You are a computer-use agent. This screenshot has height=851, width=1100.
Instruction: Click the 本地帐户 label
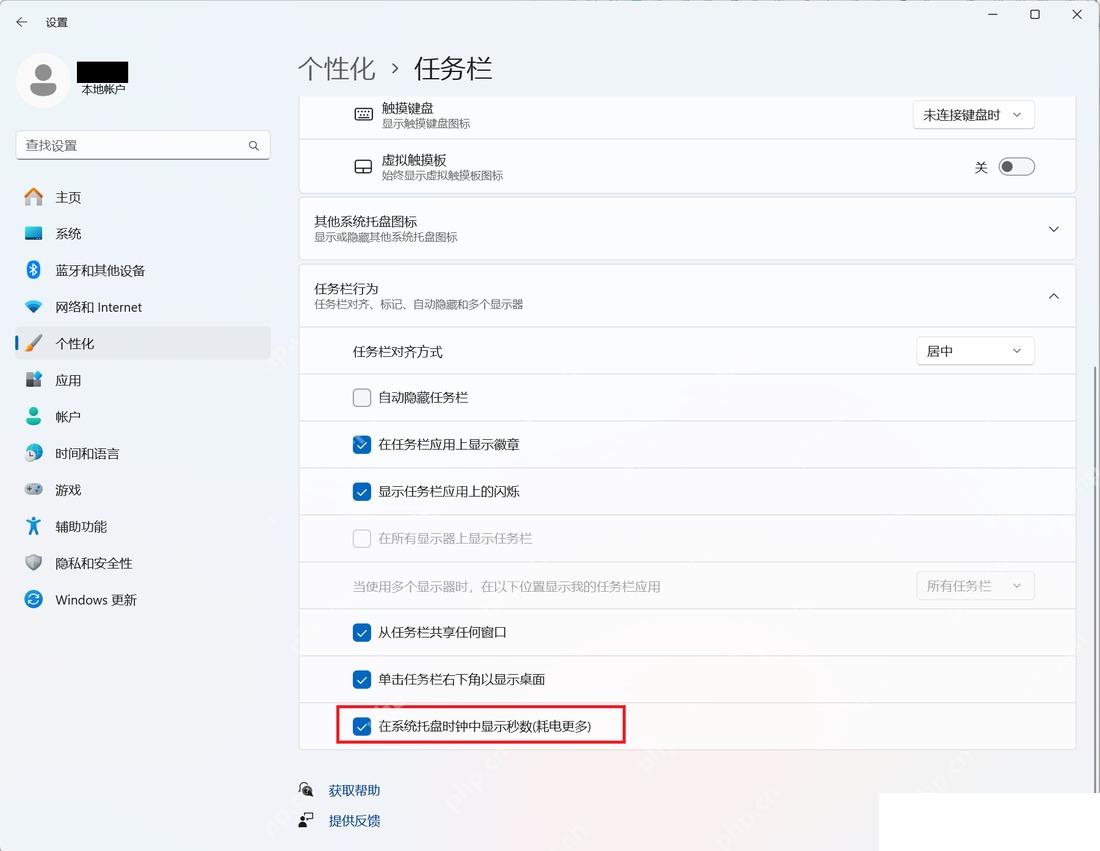103,90
